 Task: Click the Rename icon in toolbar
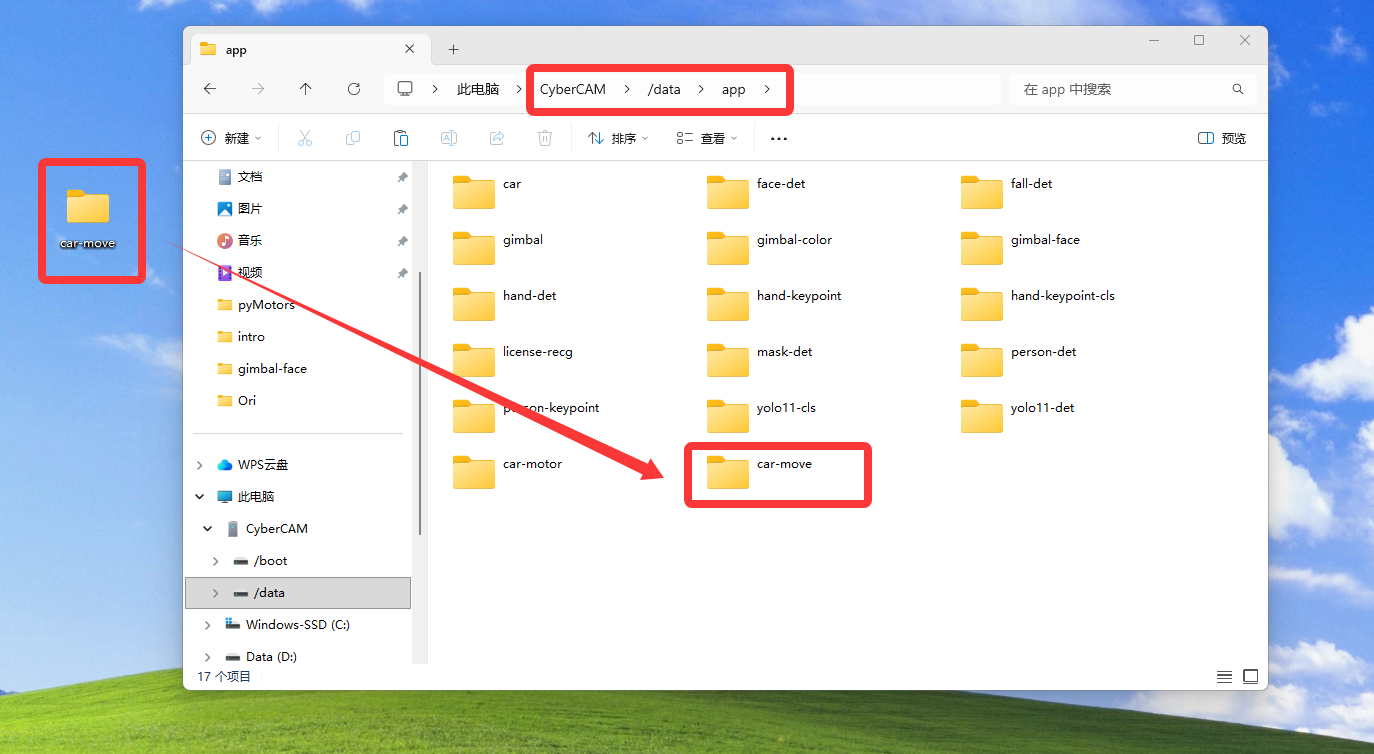449,138
